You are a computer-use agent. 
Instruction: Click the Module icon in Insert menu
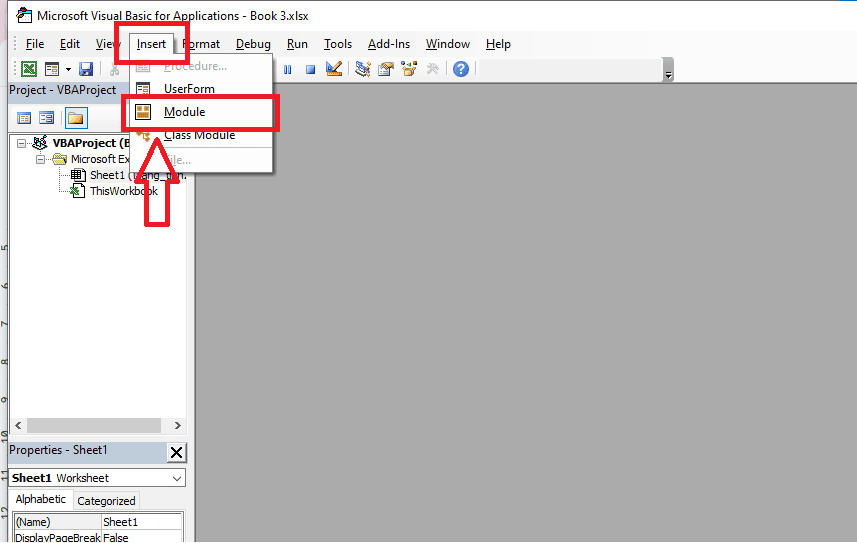(x=143, y=112)
